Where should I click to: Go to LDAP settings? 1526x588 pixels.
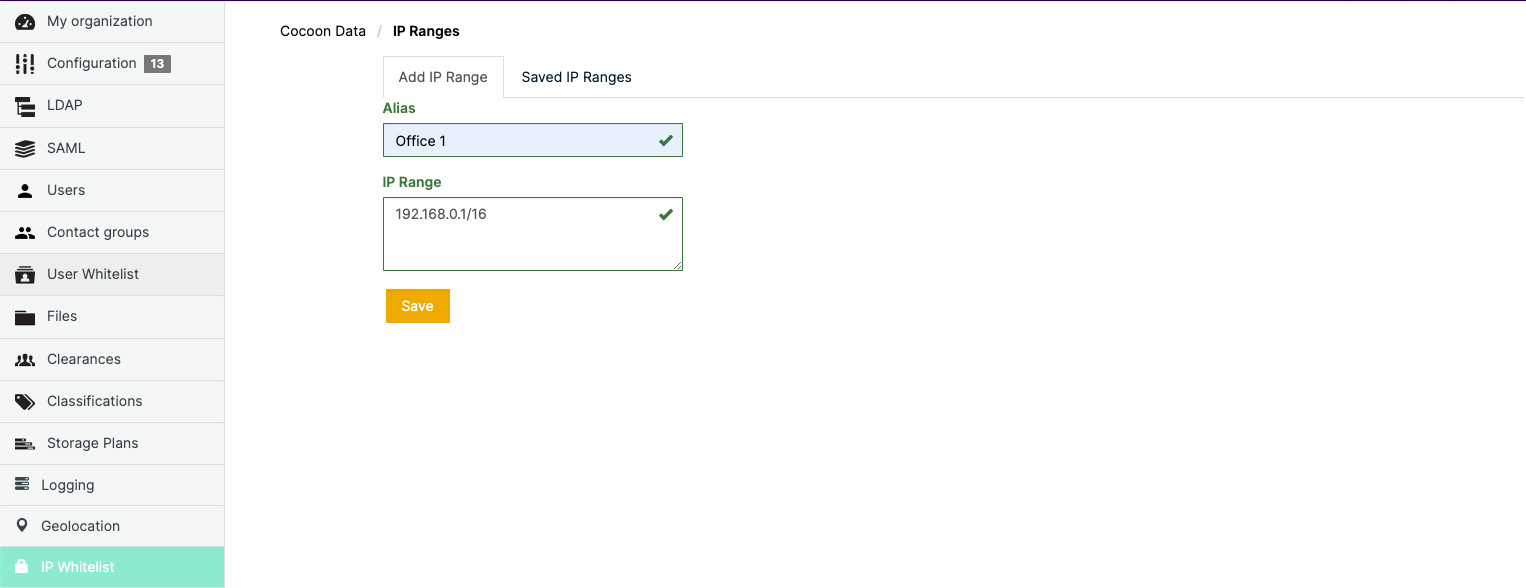coord(112,105)
